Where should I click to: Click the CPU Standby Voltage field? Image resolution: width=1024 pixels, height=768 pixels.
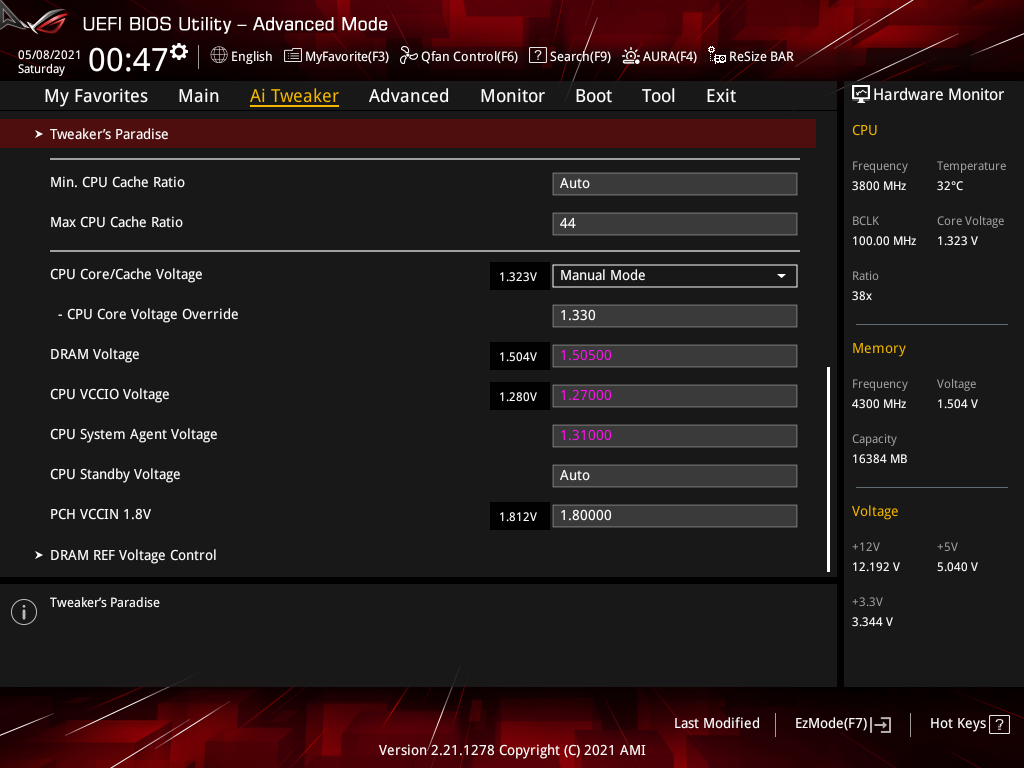click(675, 475)
